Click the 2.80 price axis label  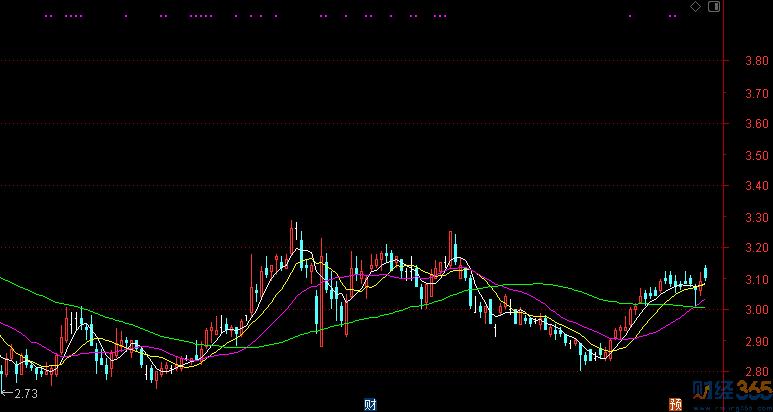tap(757, 372)
